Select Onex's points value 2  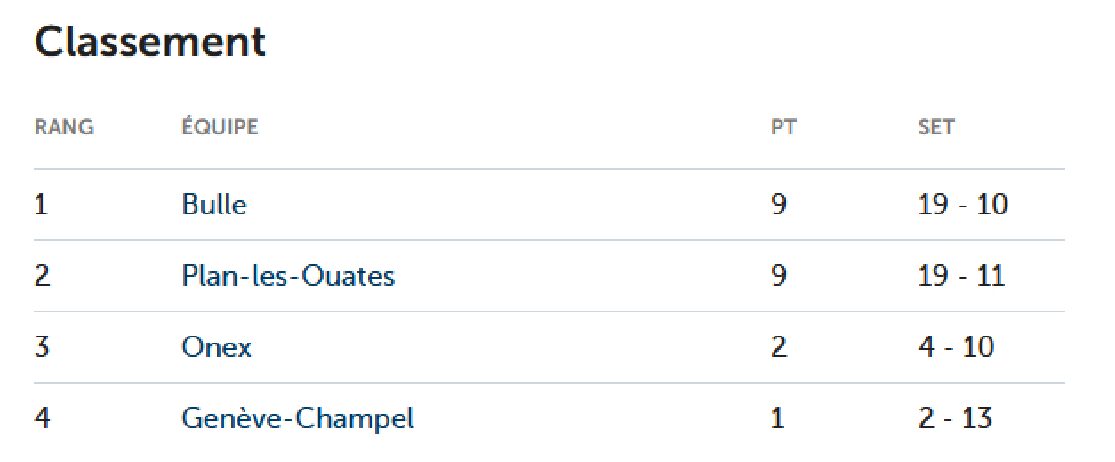[x=779, y=348]
